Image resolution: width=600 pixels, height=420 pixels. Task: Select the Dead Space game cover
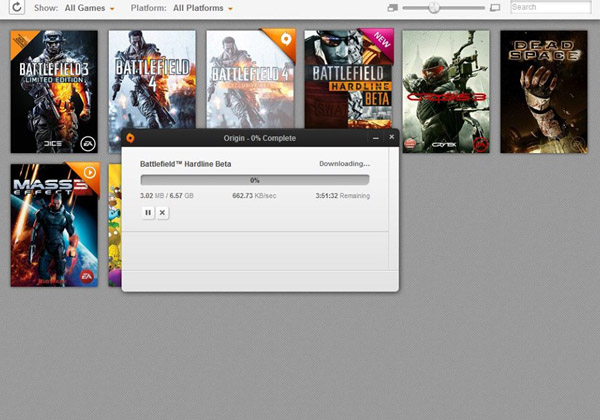544,92
